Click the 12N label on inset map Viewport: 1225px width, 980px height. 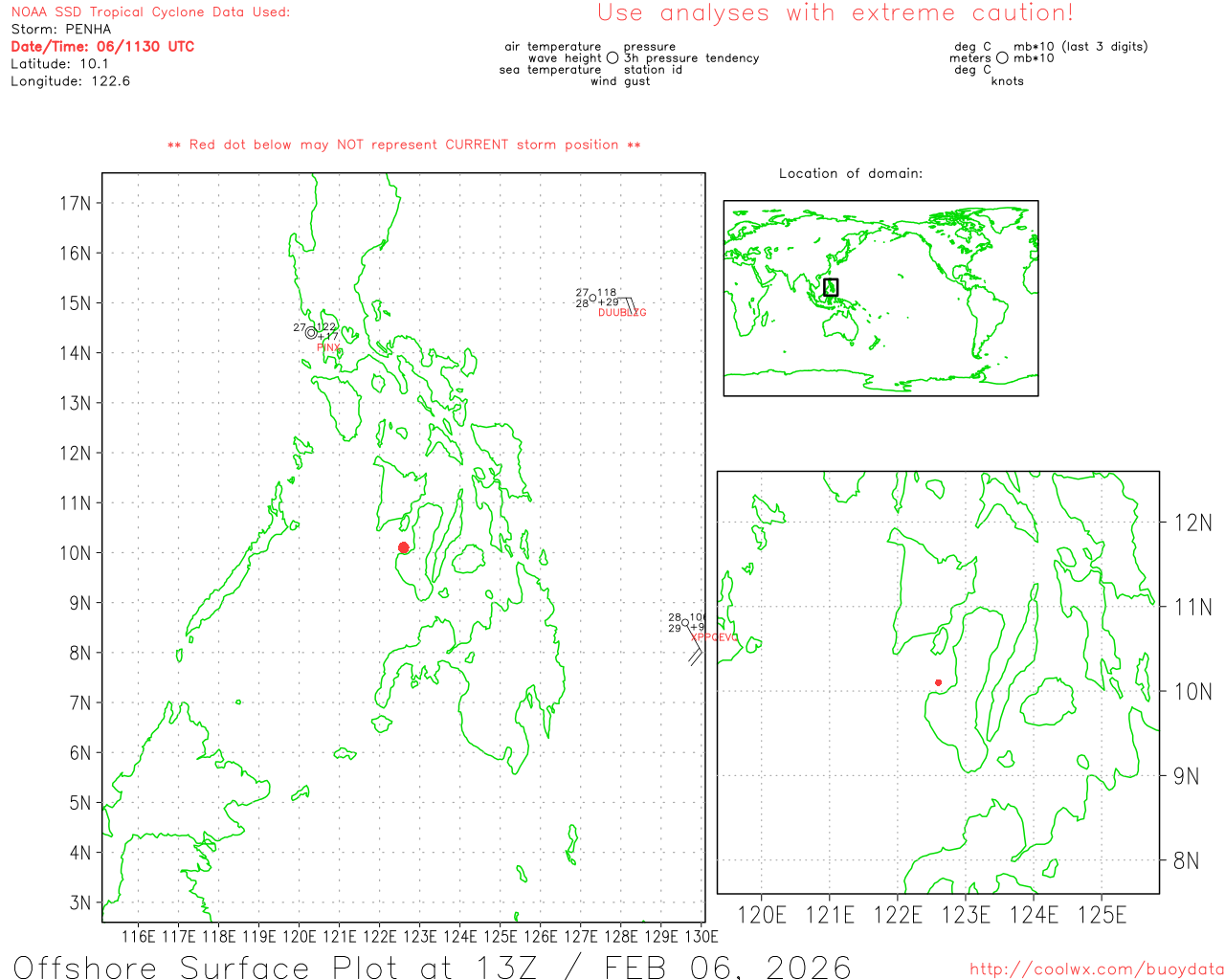coord(1192,523)
